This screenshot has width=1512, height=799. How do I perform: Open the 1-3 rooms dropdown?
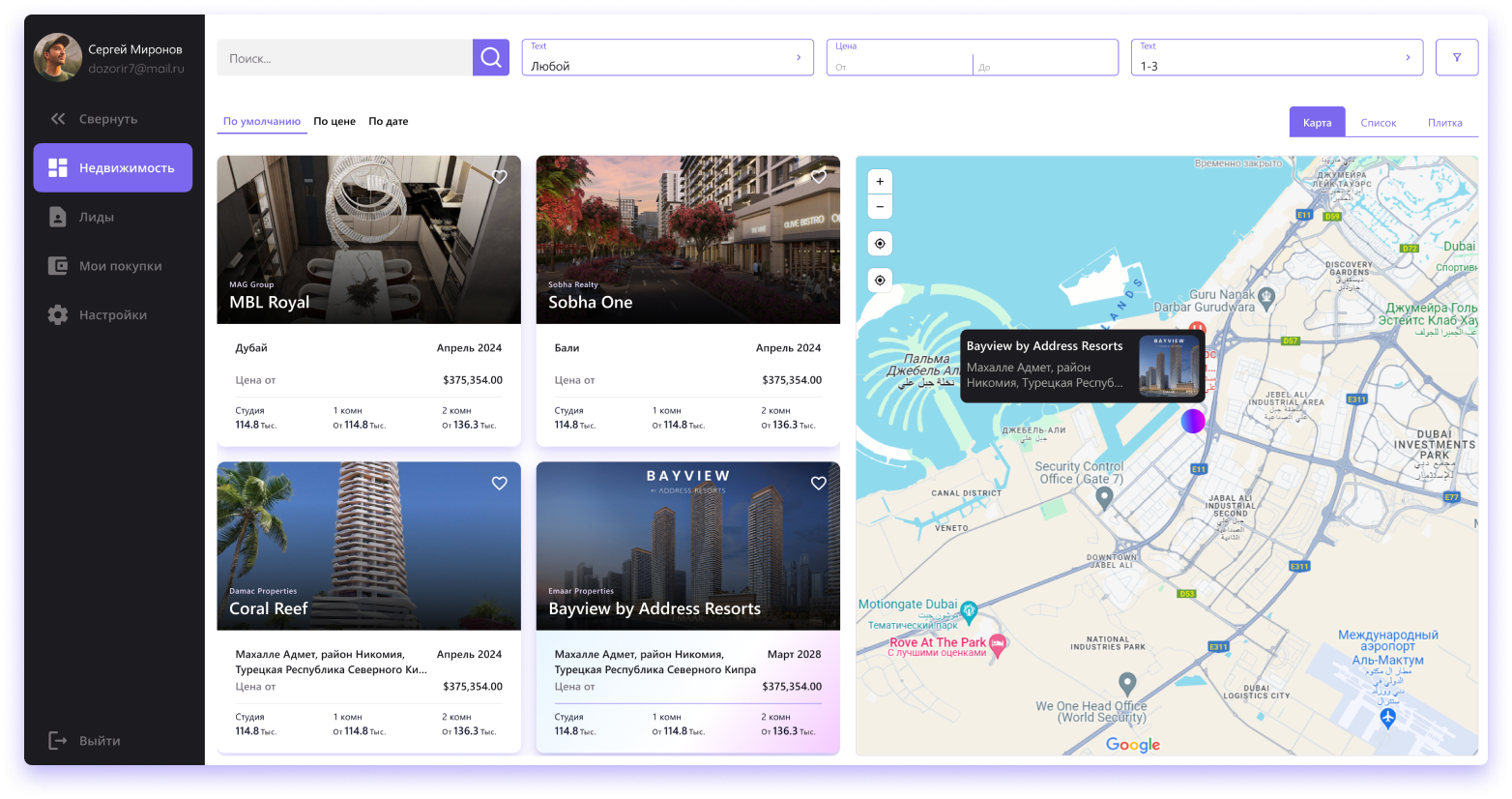(x=1276, y=57)
